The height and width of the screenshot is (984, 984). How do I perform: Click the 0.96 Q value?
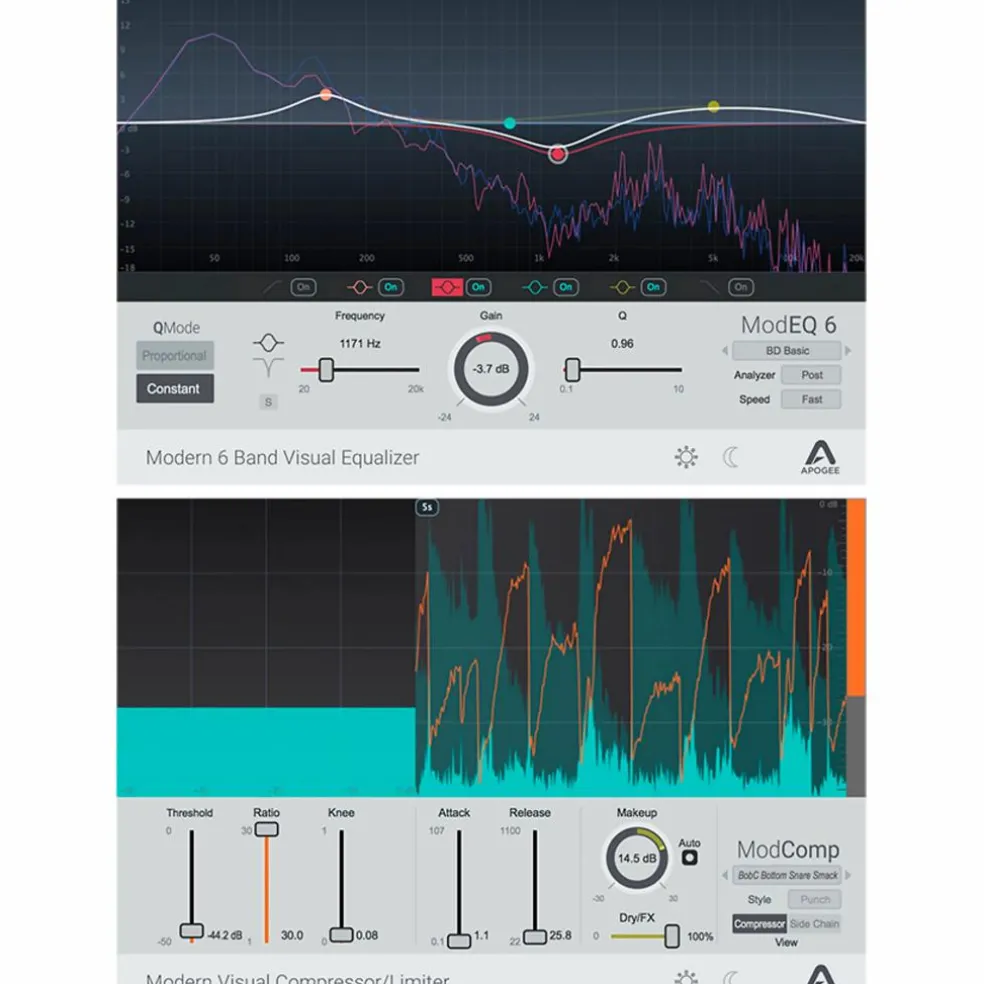point(622,344)
